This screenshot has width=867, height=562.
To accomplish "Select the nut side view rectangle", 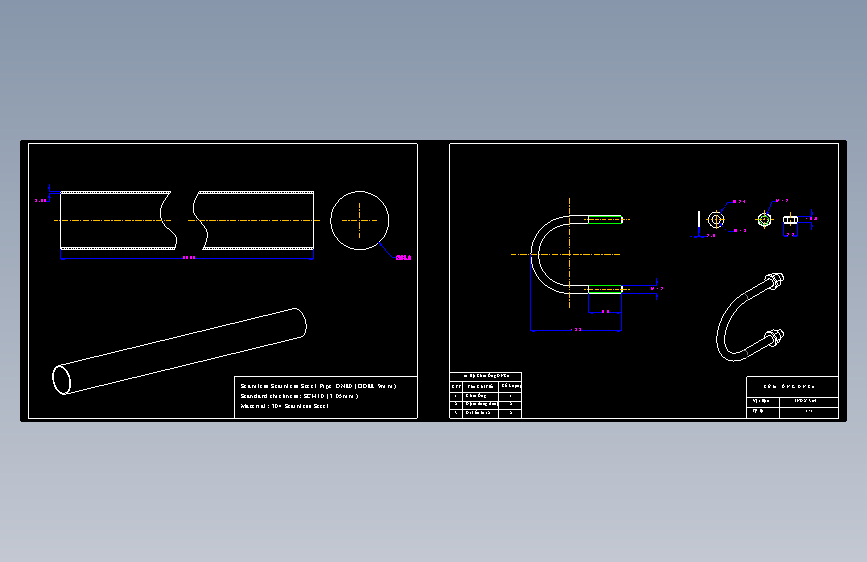I will [791, 220].
